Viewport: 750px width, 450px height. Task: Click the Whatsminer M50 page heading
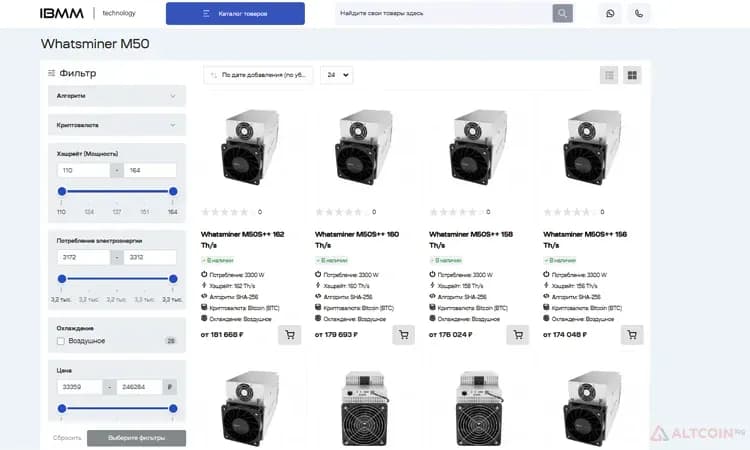(95, 44)
